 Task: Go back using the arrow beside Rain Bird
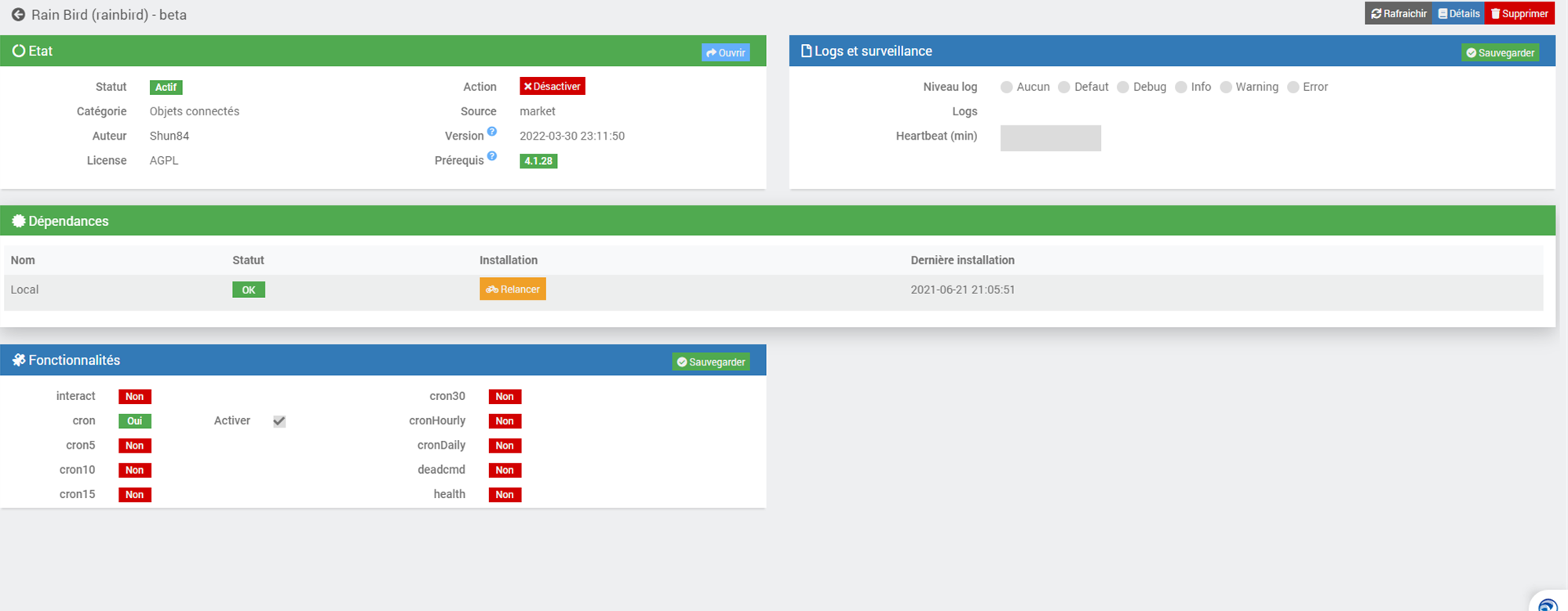coord(18,15)
